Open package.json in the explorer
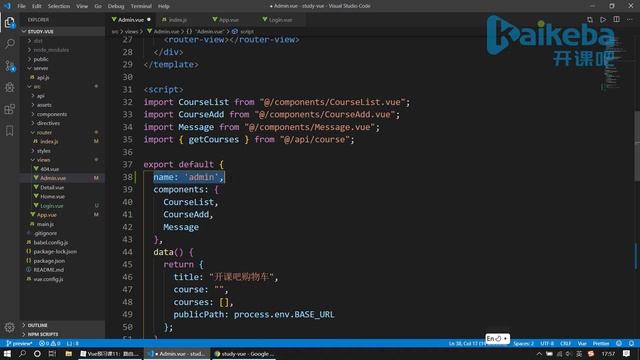The height and width of the screenshot is (360, 640). click(62, 261)
